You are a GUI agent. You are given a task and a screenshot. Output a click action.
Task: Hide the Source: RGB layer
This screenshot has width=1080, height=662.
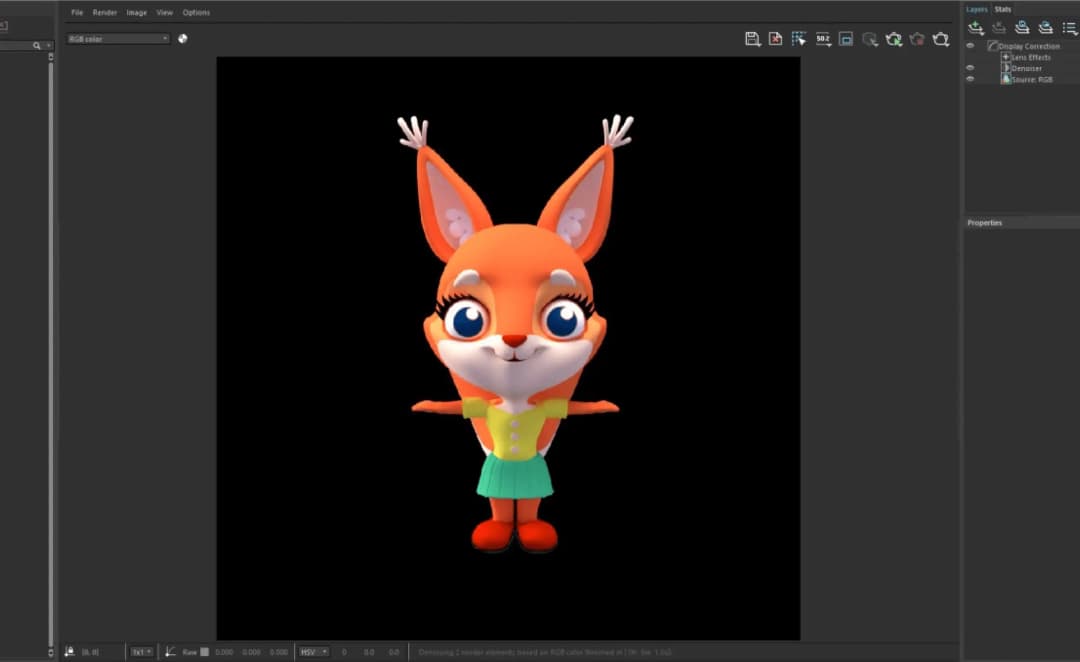pyautogui.click(x=970, y=79)
